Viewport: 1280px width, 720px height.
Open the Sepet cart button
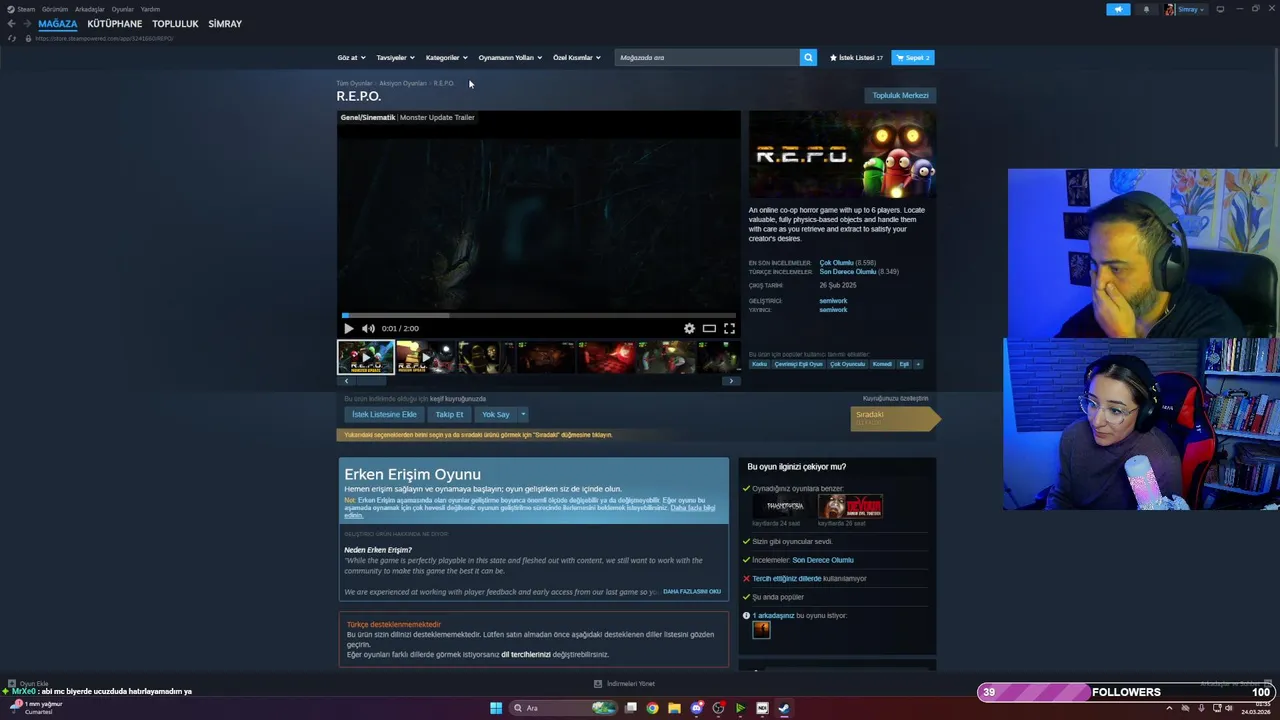[913, 58]
